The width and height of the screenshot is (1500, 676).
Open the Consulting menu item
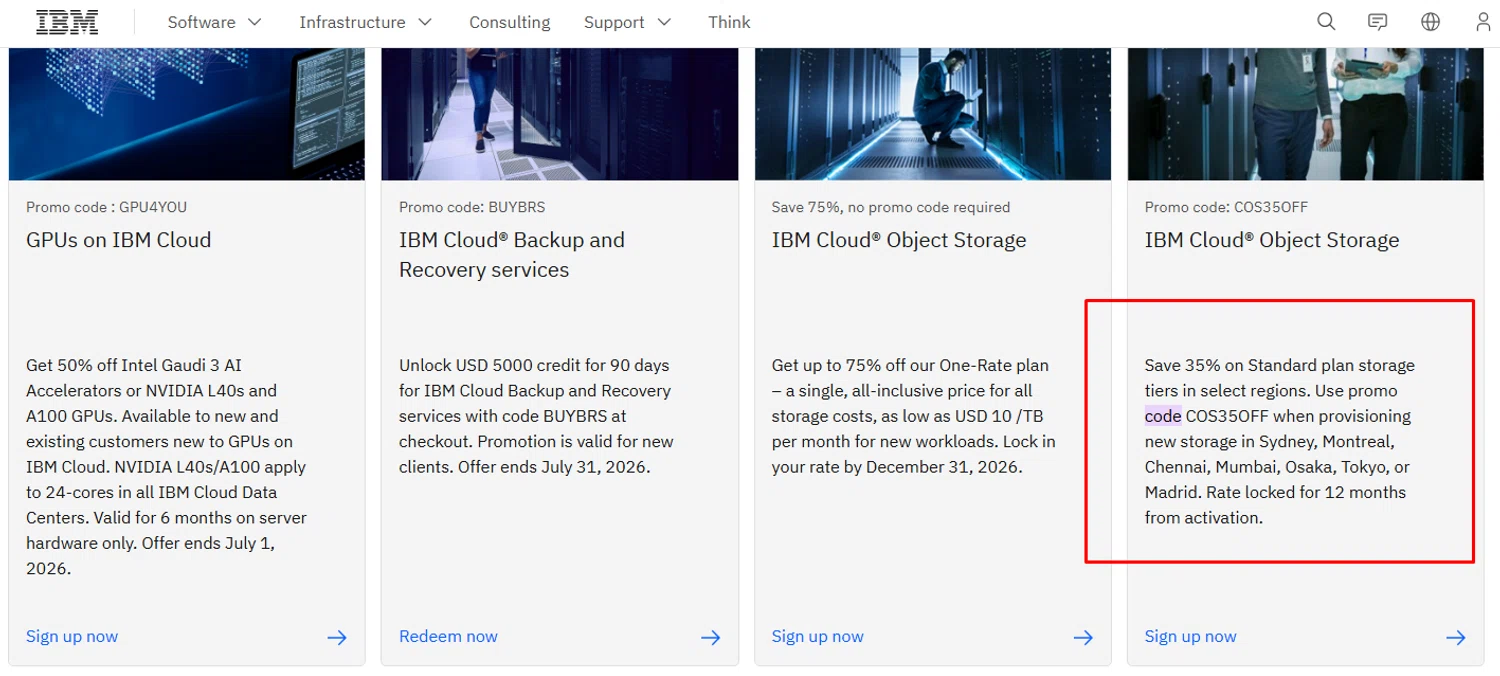point(509,22)
